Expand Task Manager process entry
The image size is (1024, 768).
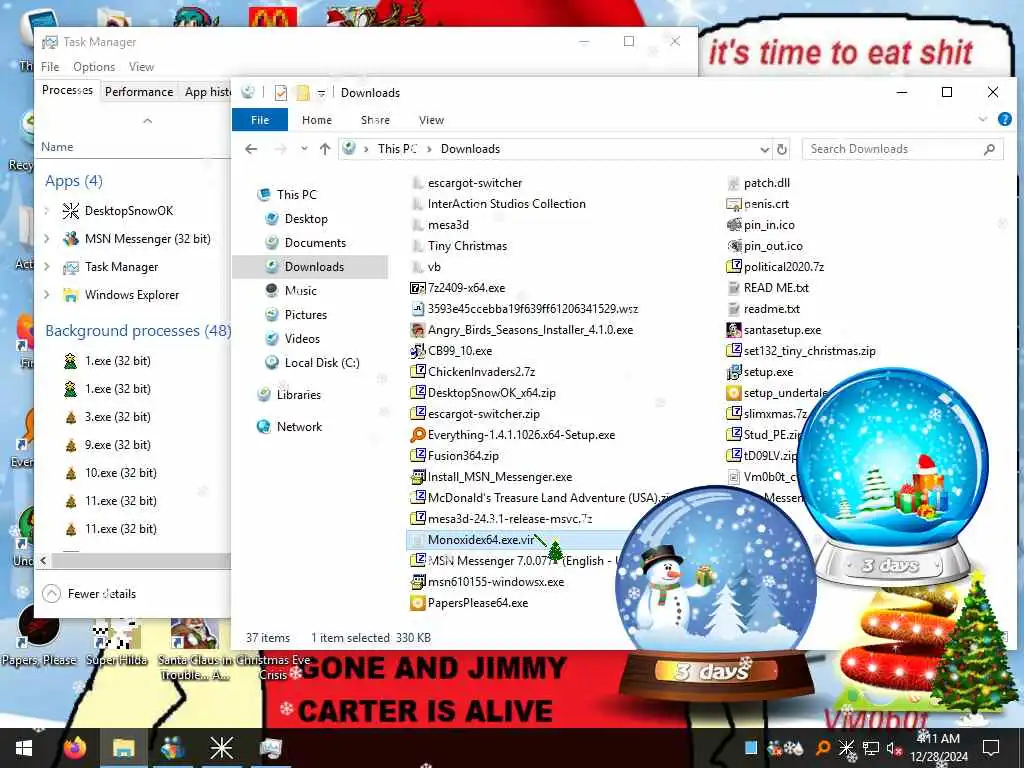tap(46, 267)
